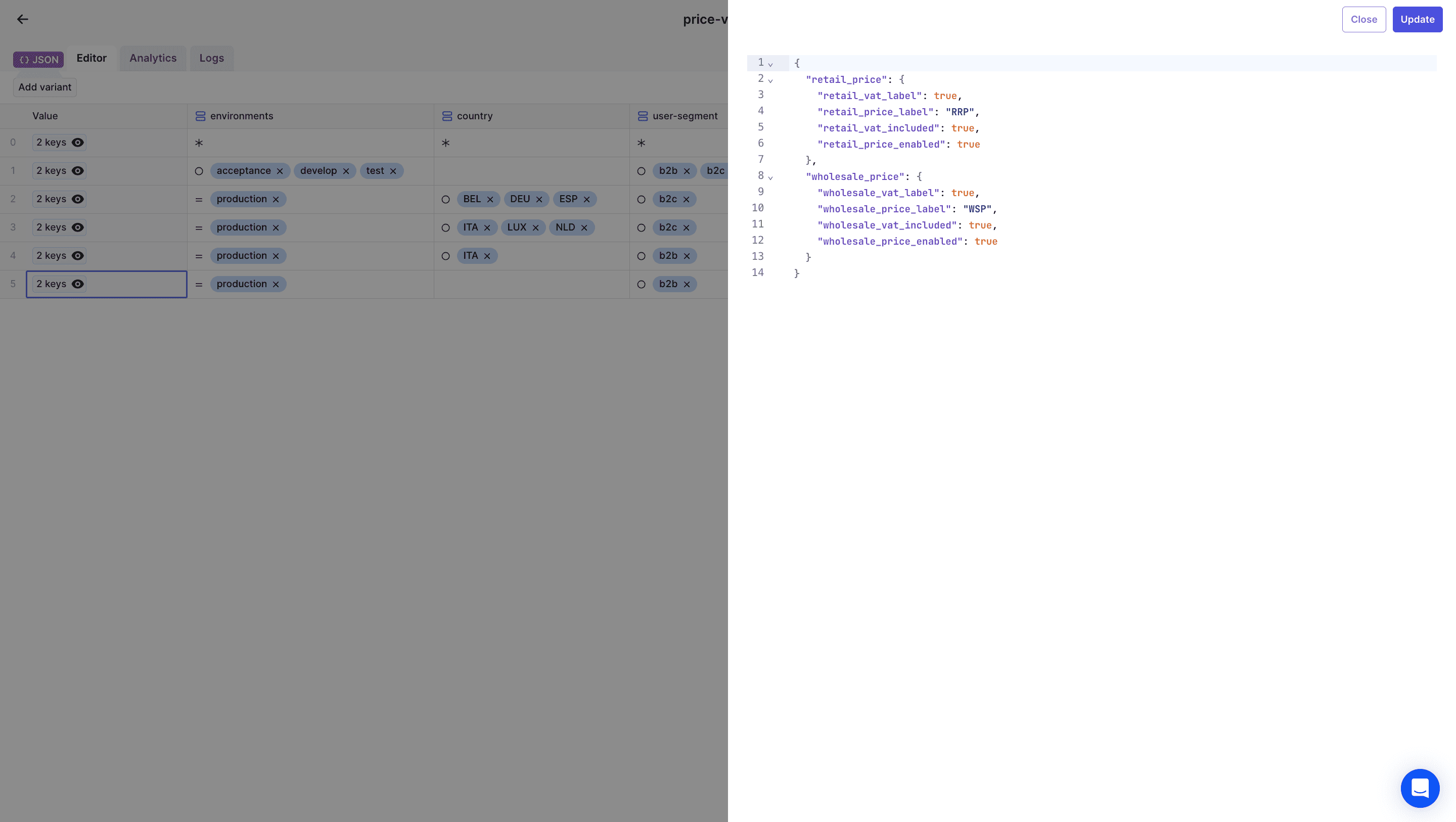
Task: Switch to the Editor tab
Action: [92, 58]
